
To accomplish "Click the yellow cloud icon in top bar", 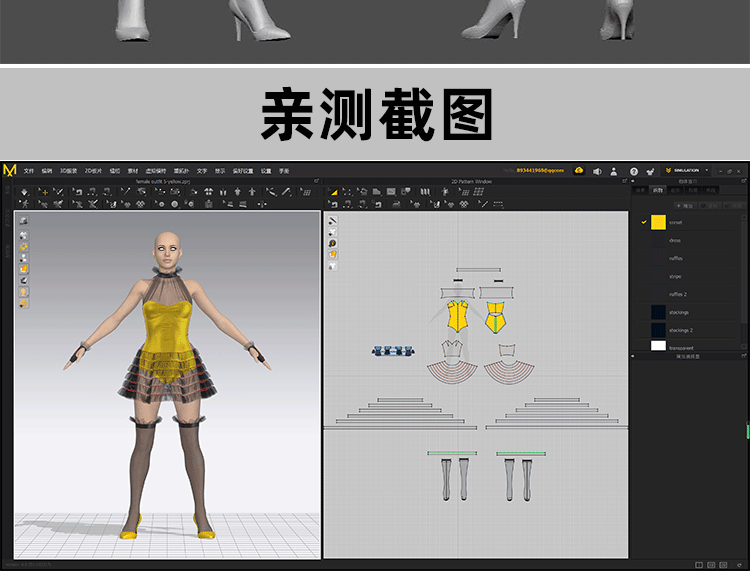I will coord(579,170).
